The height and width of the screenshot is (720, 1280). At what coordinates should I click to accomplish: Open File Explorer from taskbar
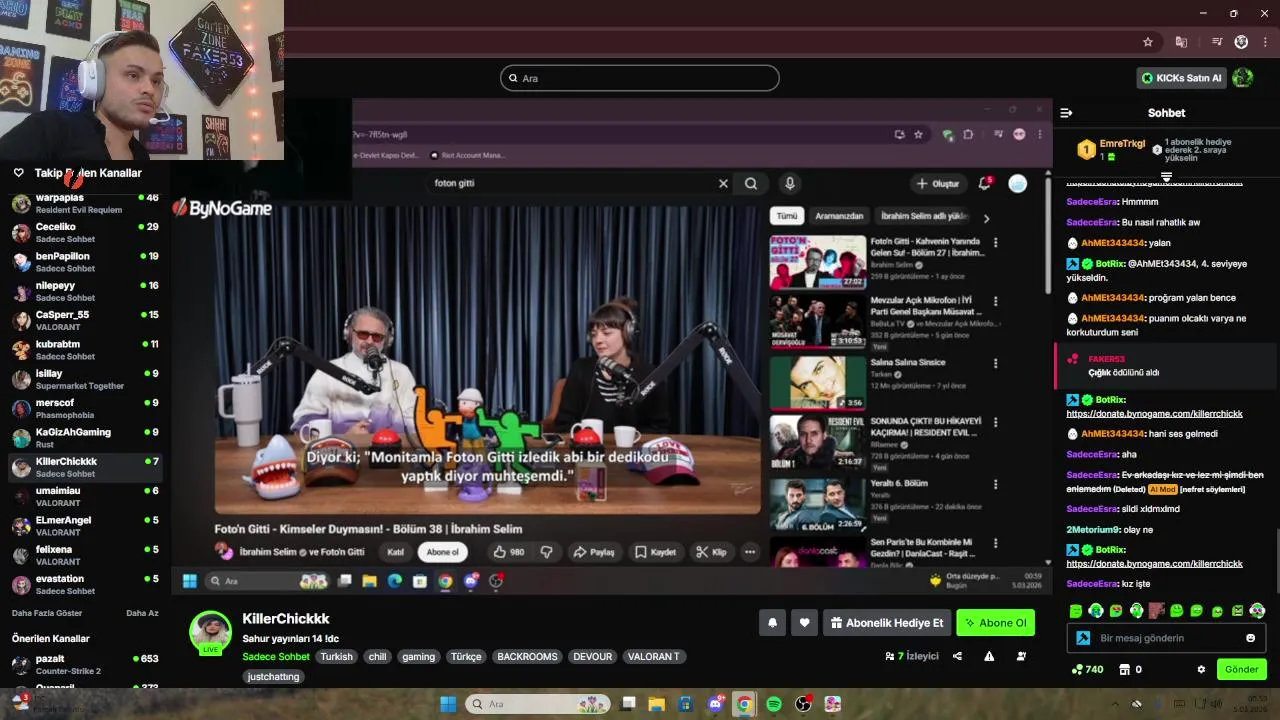pos(657,704)
